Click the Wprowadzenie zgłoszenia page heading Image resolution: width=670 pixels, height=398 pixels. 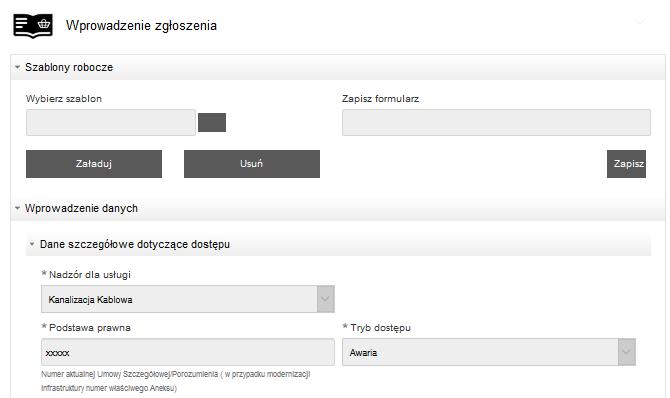[x=141, y=26]
